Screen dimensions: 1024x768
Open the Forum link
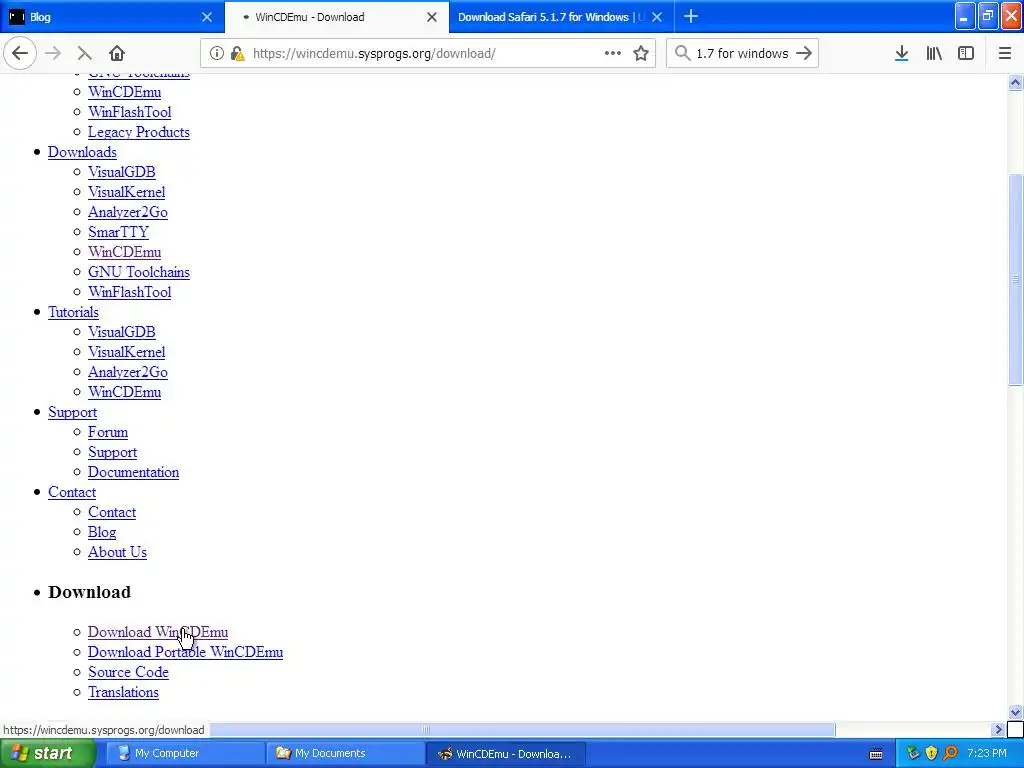tap(108, 432)
